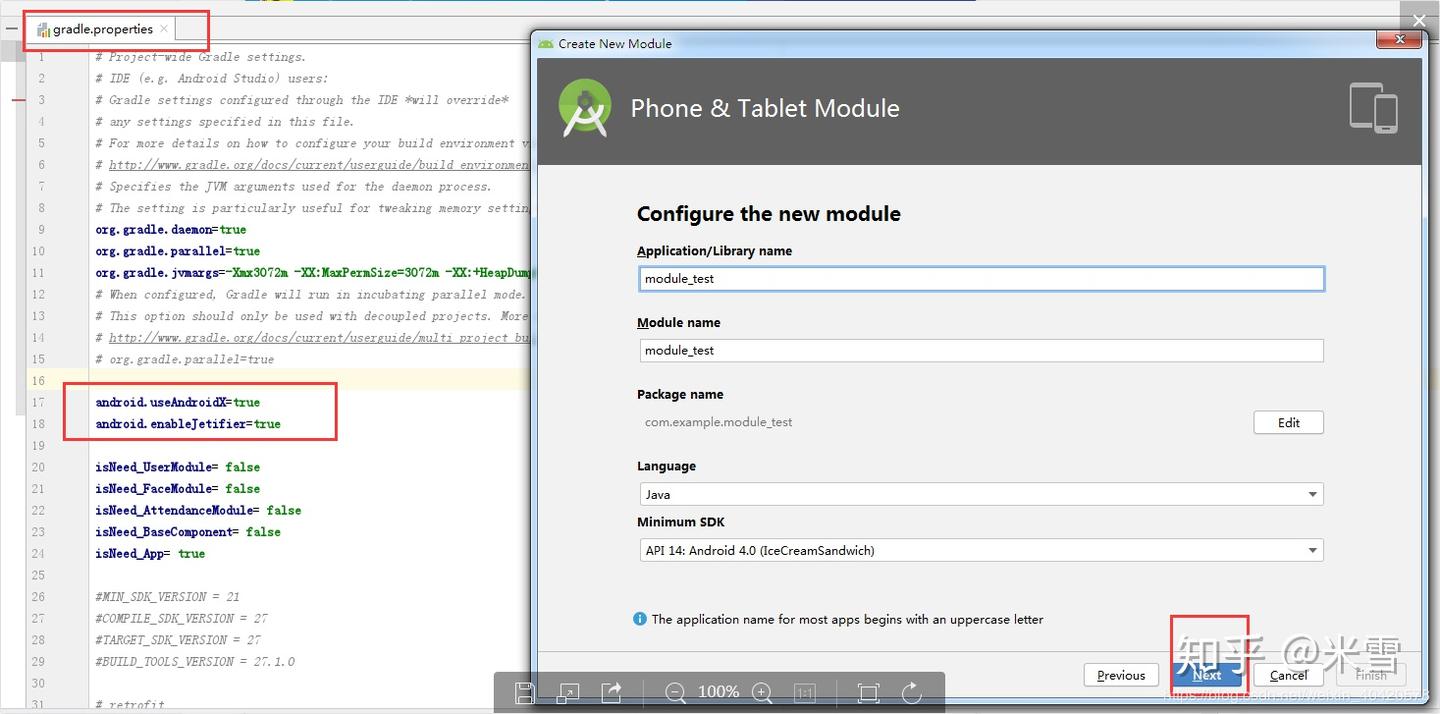Click the pop-out window icon in viewer toolbar
The height and width of the screenshot is (714, 1440).
pos(568,692)
